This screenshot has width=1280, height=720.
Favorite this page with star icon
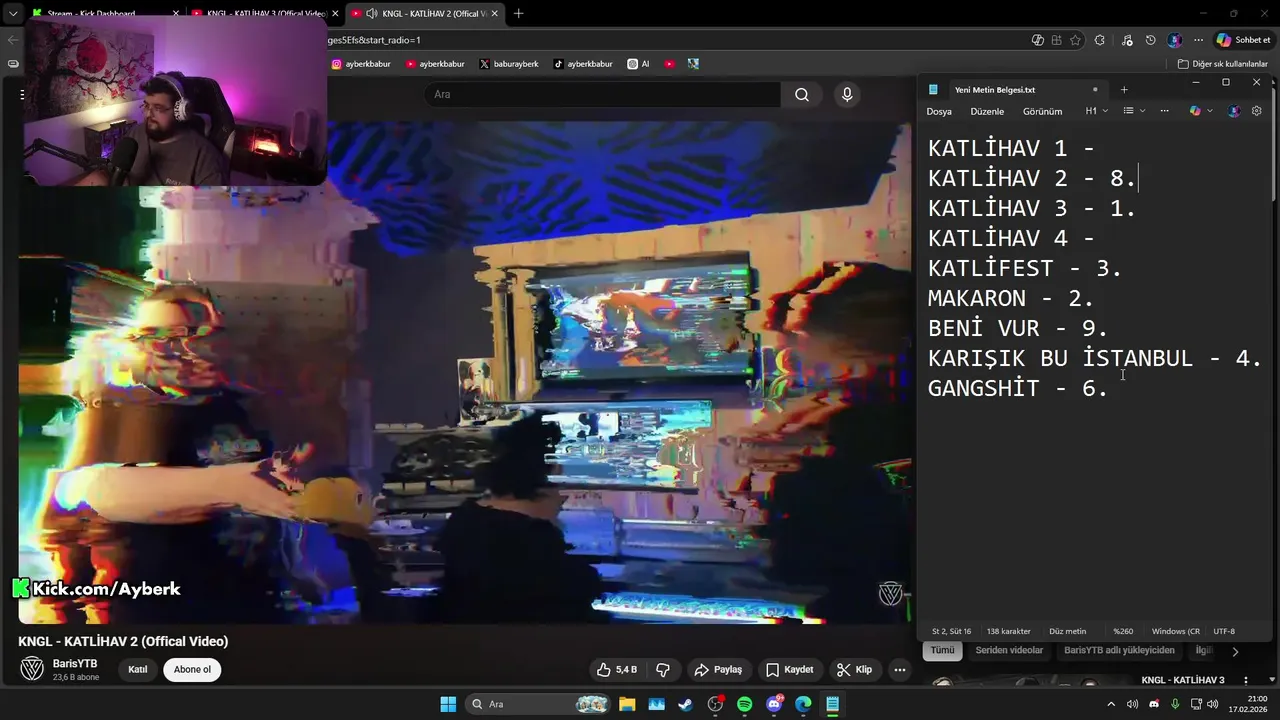tap(1075, 40)
